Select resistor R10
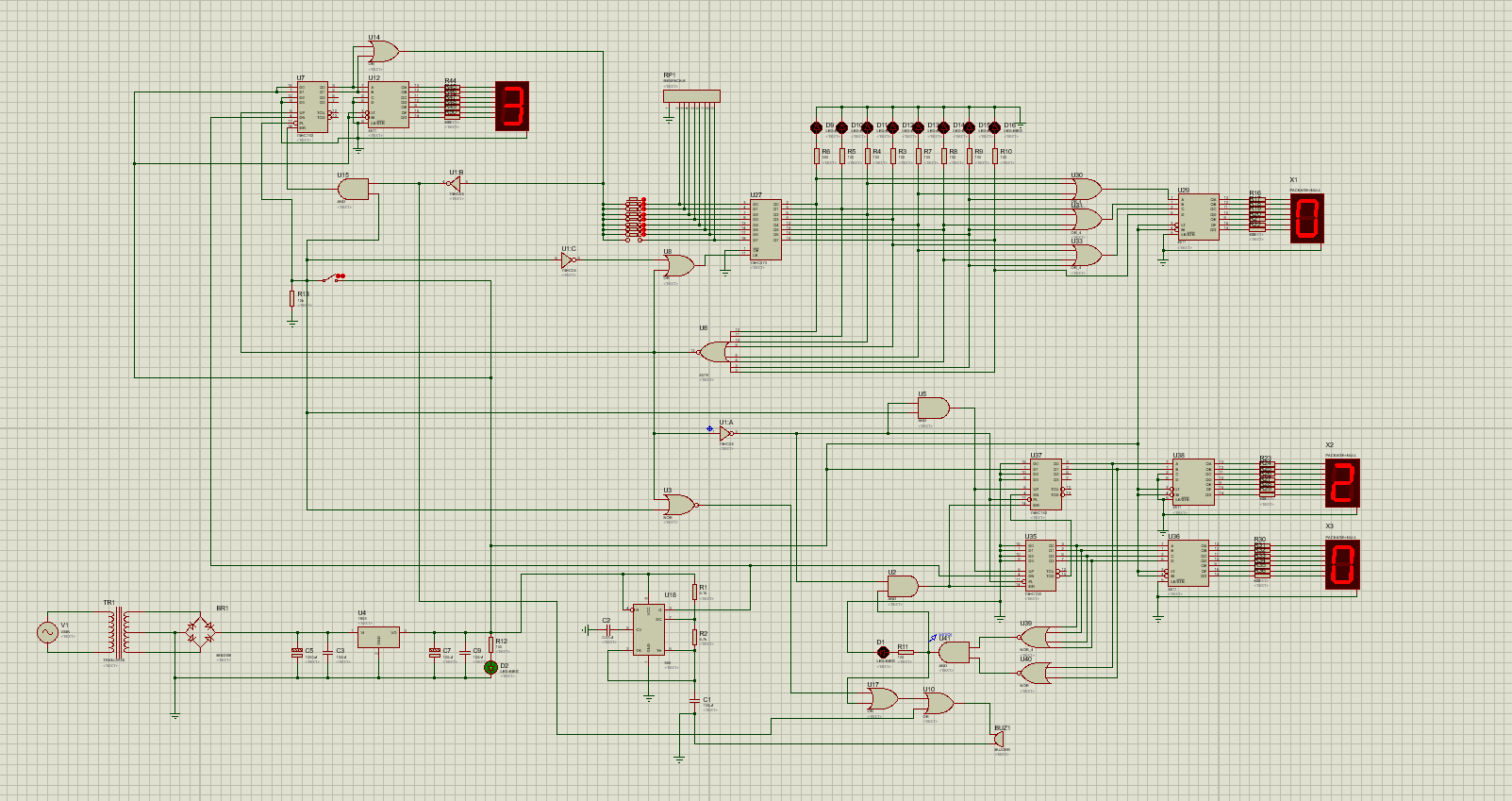The width and height of the screenshot is (1512, 801). pos(995,156)
